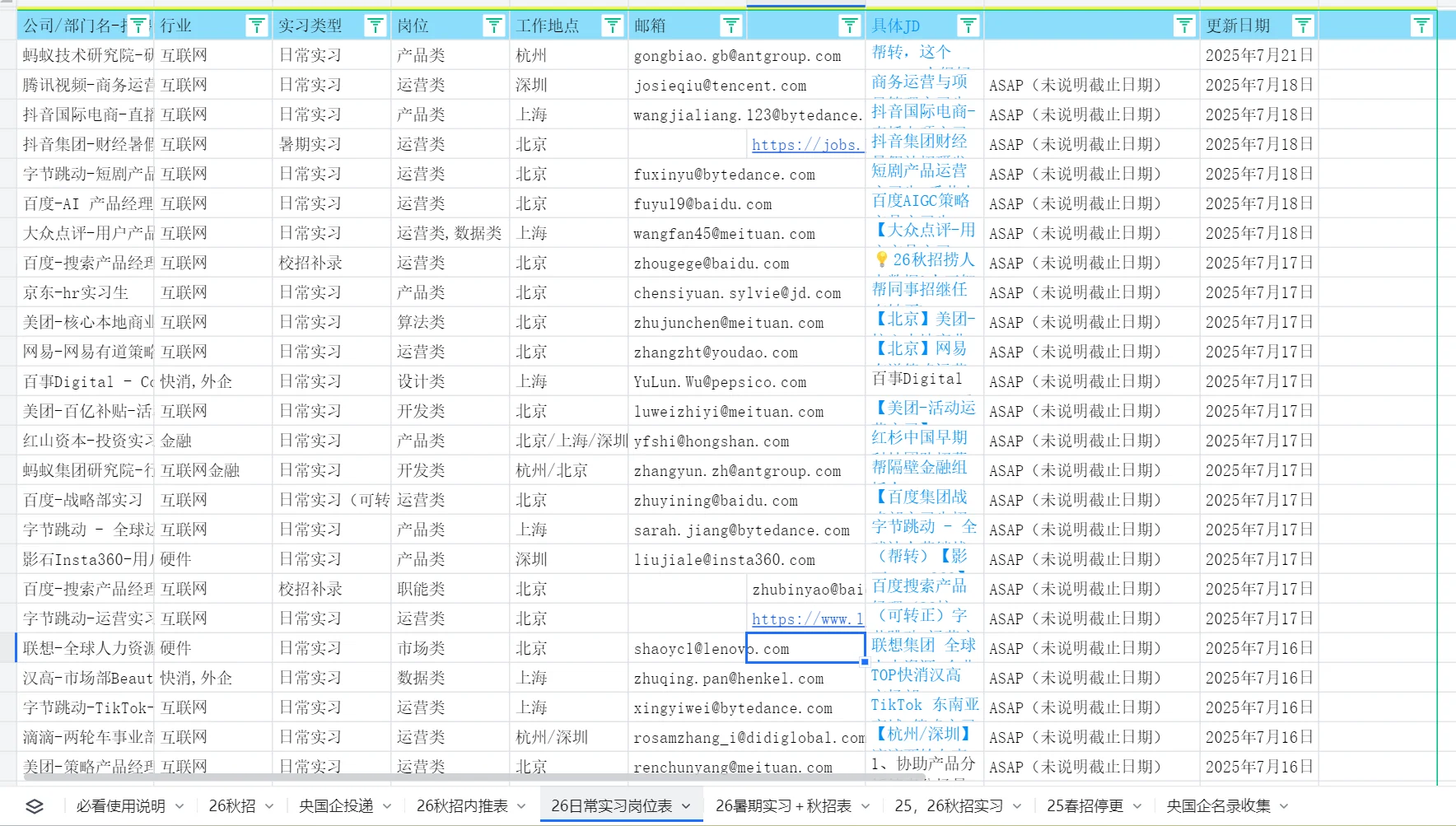
Task: Select 2025年7月21日 date cell
Action: coord(1258,56)
